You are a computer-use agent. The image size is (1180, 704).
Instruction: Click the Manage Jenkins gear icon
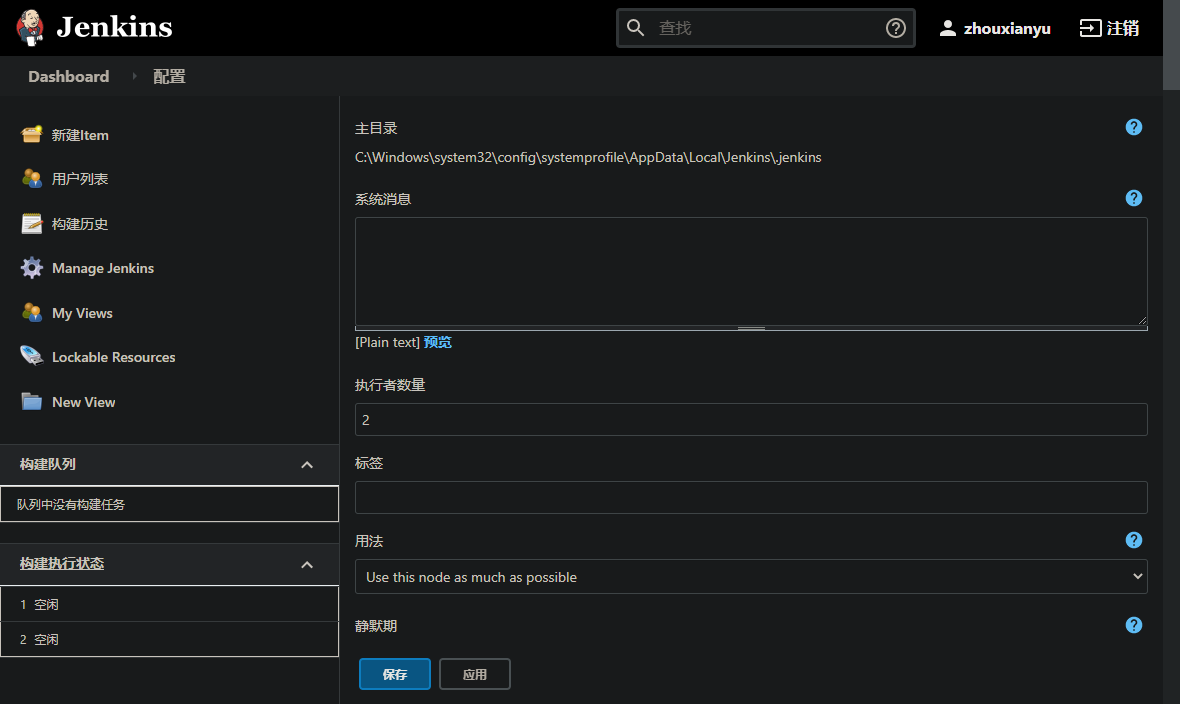(x=32, y=267)
